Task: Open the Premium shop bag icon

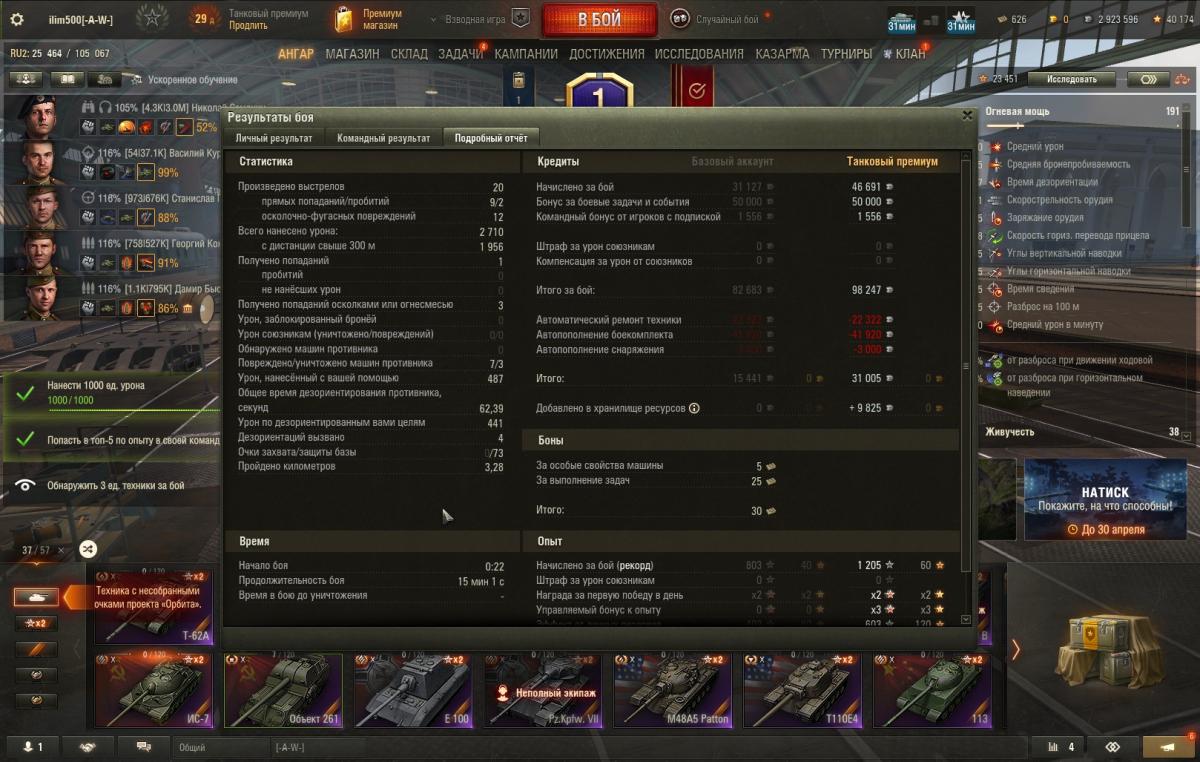Action: (x=344, y=19)
